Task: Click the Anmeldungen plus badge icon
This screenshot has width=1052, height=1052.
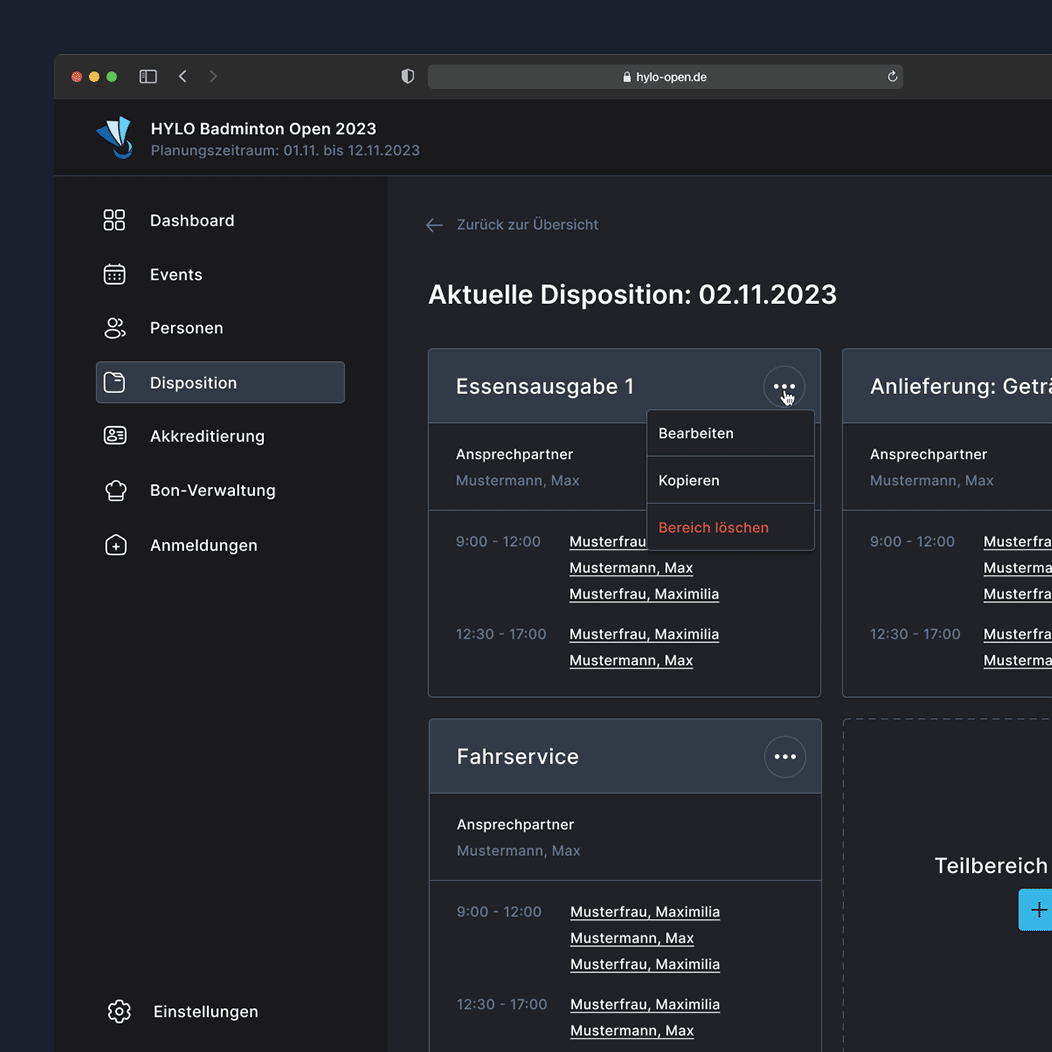Action: pyautogui.click(x=116, y=545)
